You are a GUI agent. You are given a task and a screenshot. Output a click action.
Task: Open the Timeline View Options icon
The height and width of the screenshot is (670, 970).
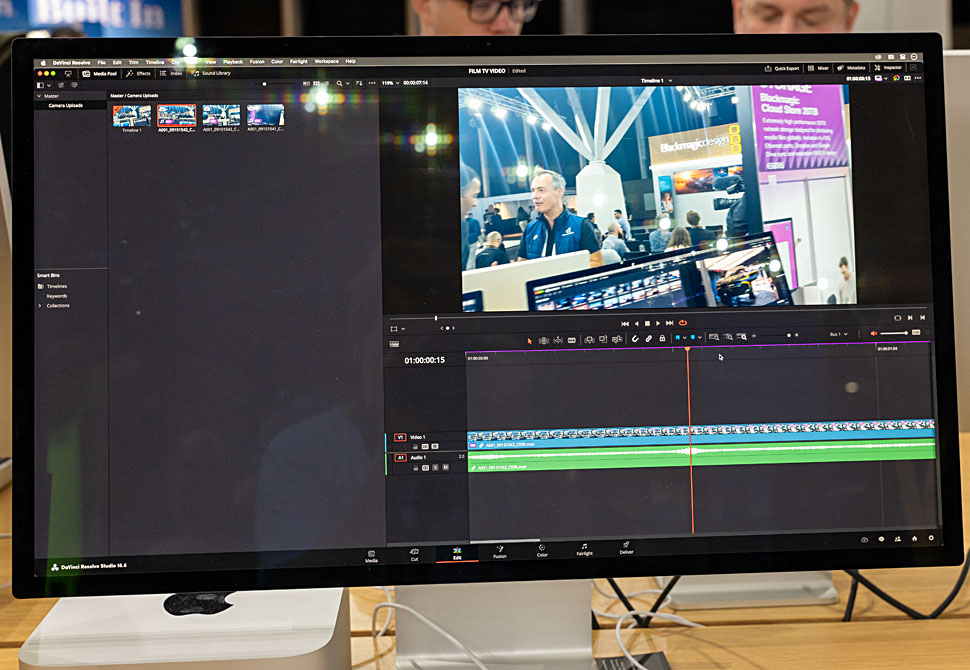click(x=394, y=344)
